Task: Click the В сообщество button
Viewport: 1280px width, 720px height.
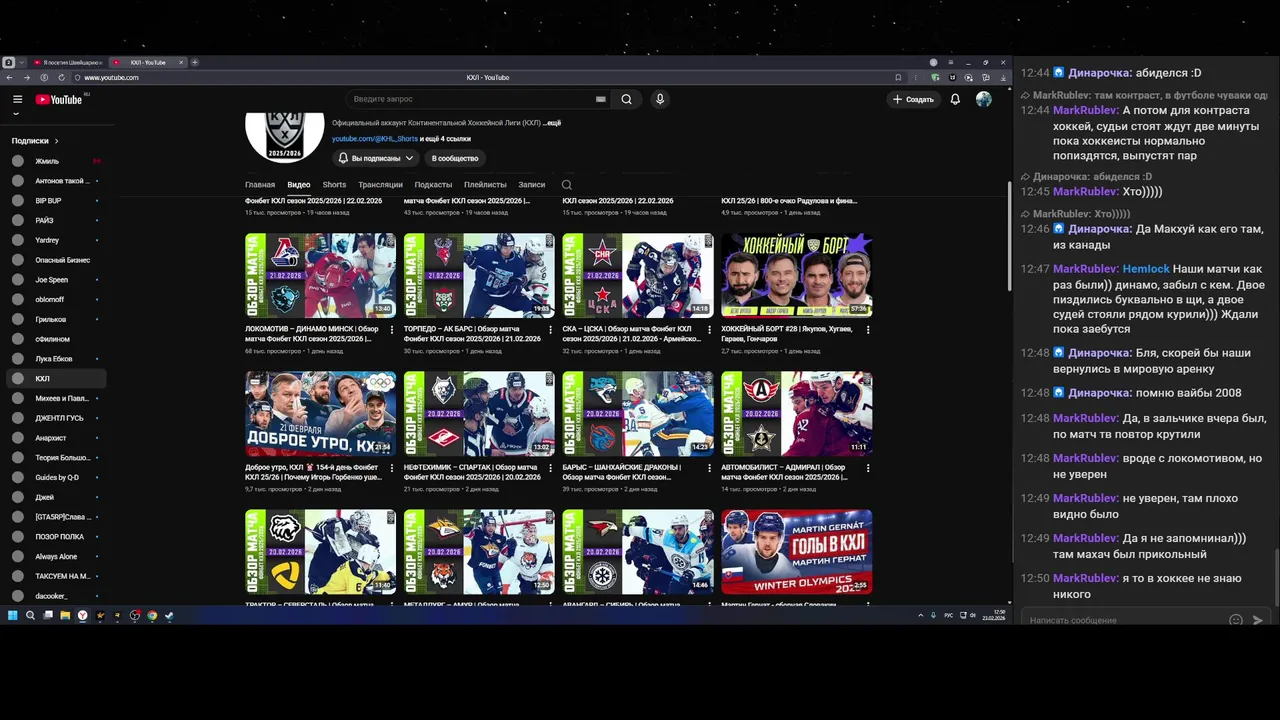Action: [455, 158]
